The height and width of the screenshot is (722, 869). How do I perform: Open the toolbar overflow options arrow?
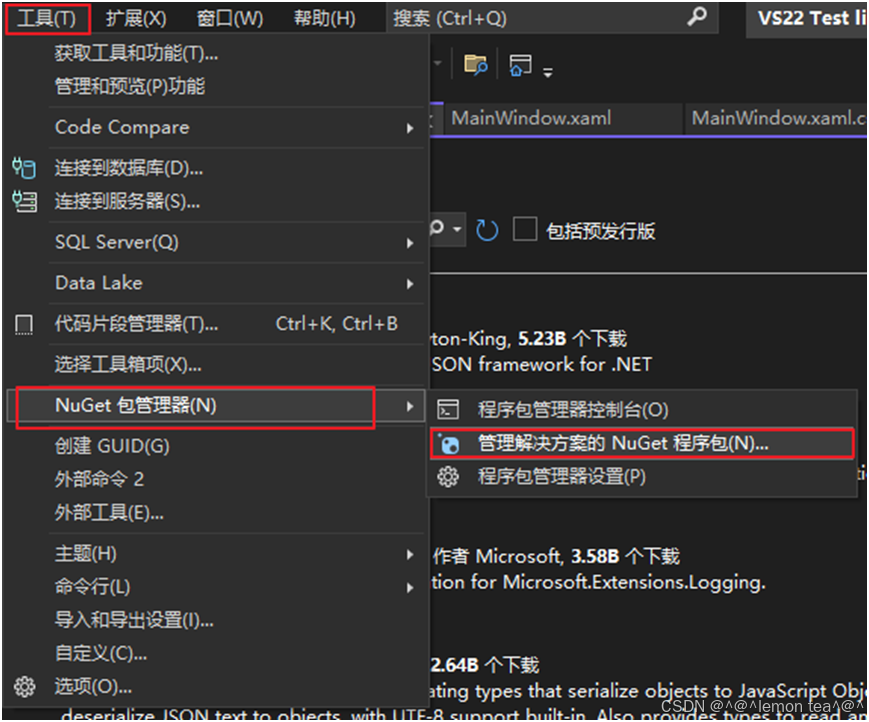click(548, 71)
